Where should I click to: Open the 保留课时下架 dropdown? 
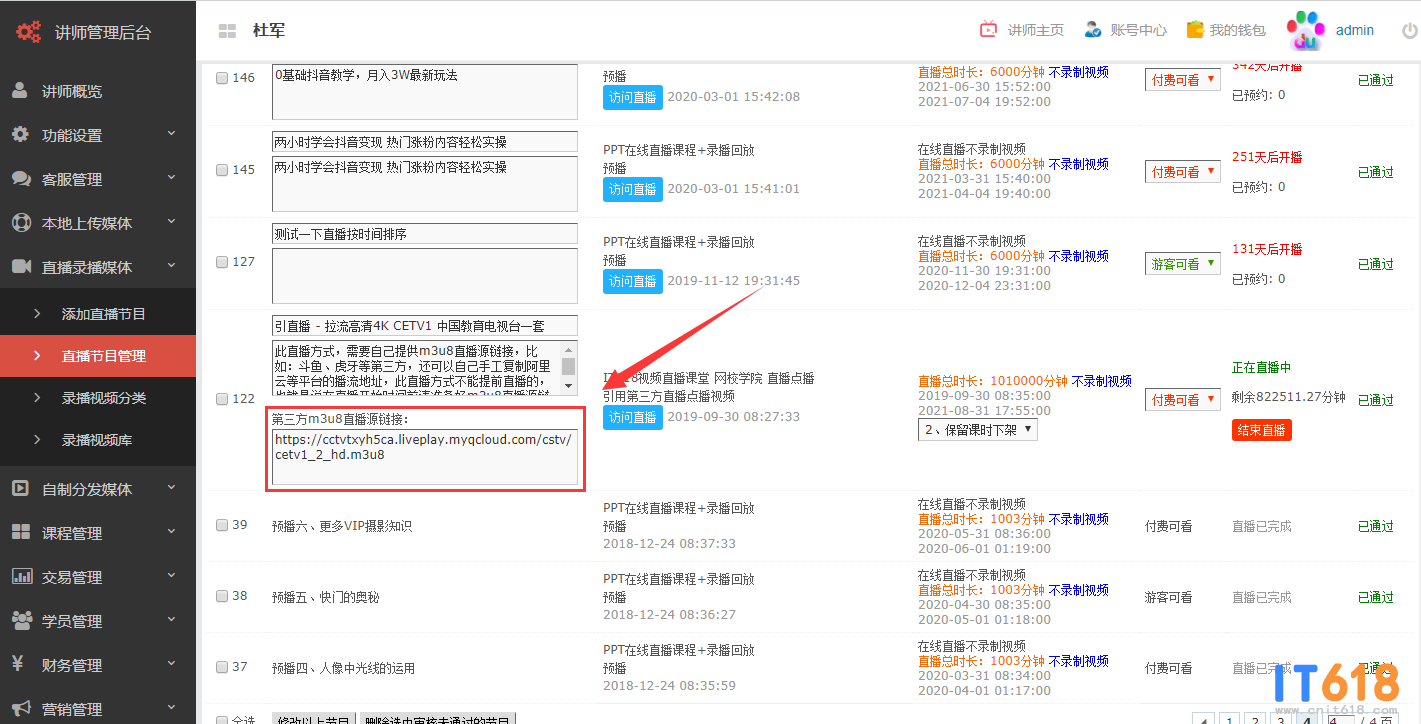(977, 430)
